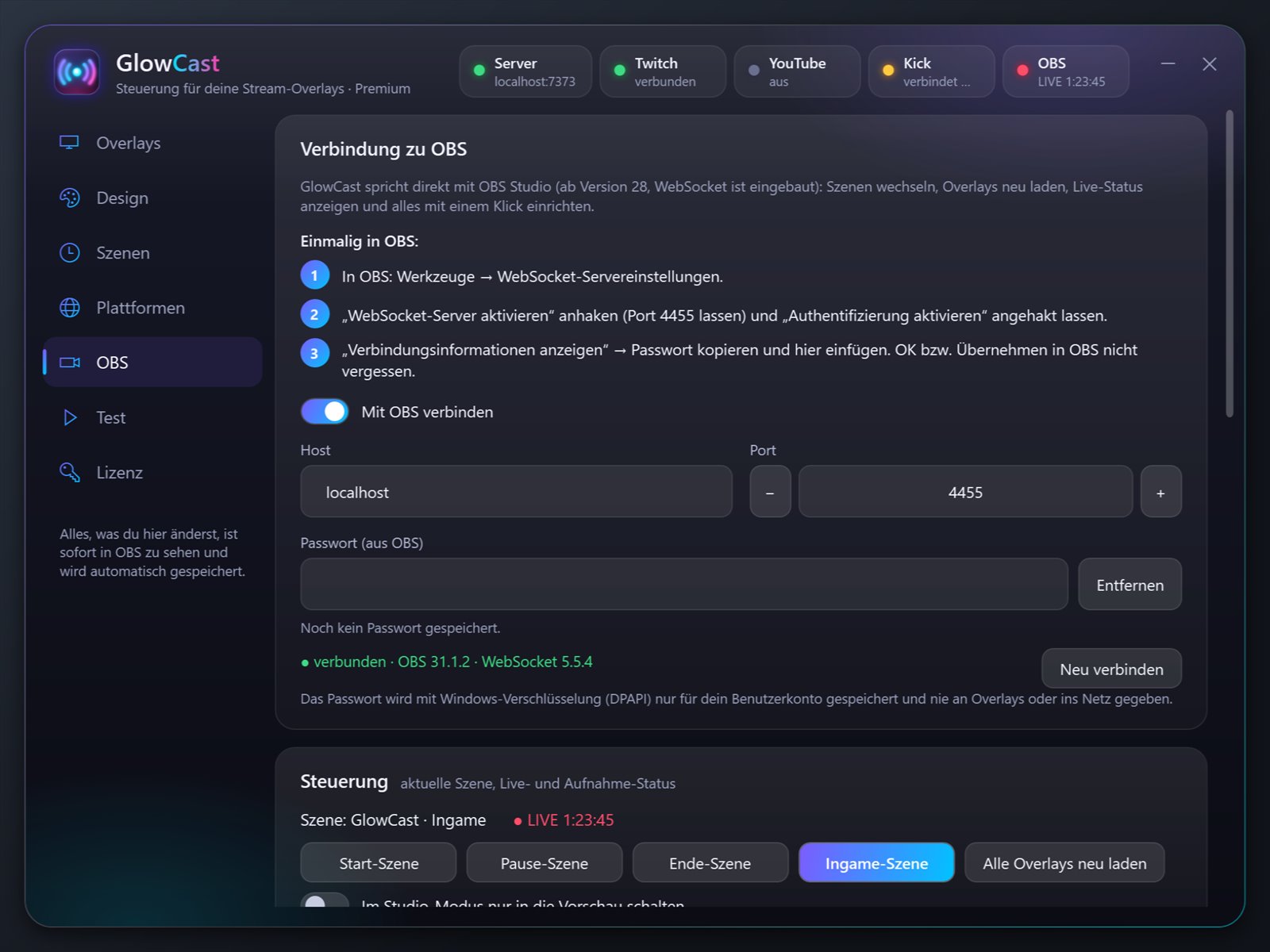The width and height of the screenshot is (1270, 952).
Task: Click the vertical scrollbar thumb
Action: [x=1230, y=263]
